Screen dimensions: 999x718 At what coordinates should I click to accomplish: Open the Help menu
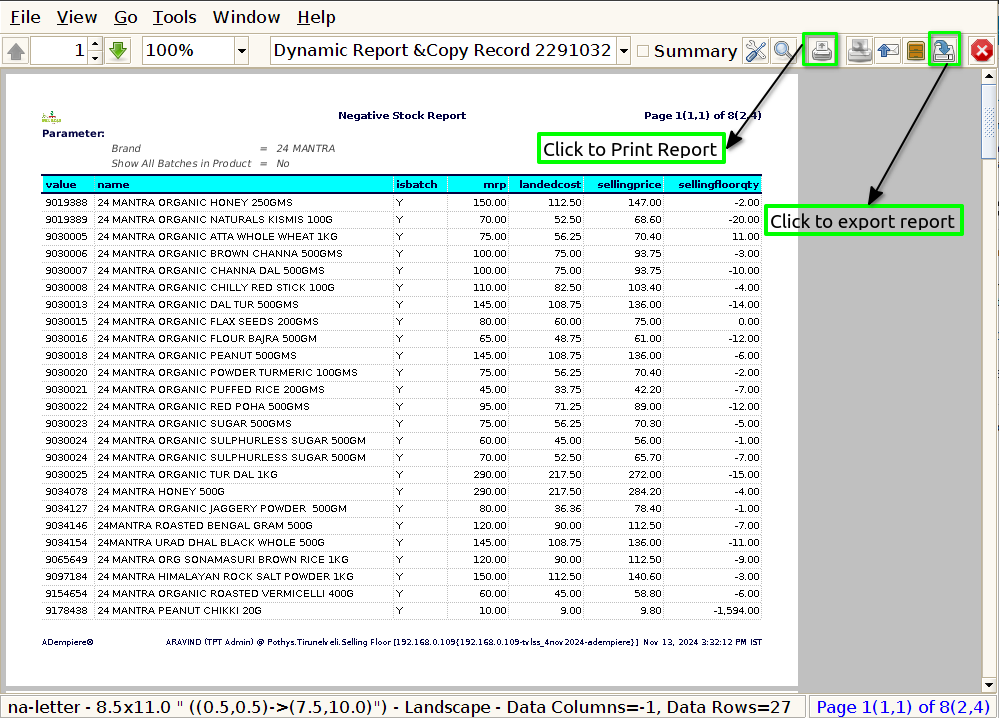[316, 17]
